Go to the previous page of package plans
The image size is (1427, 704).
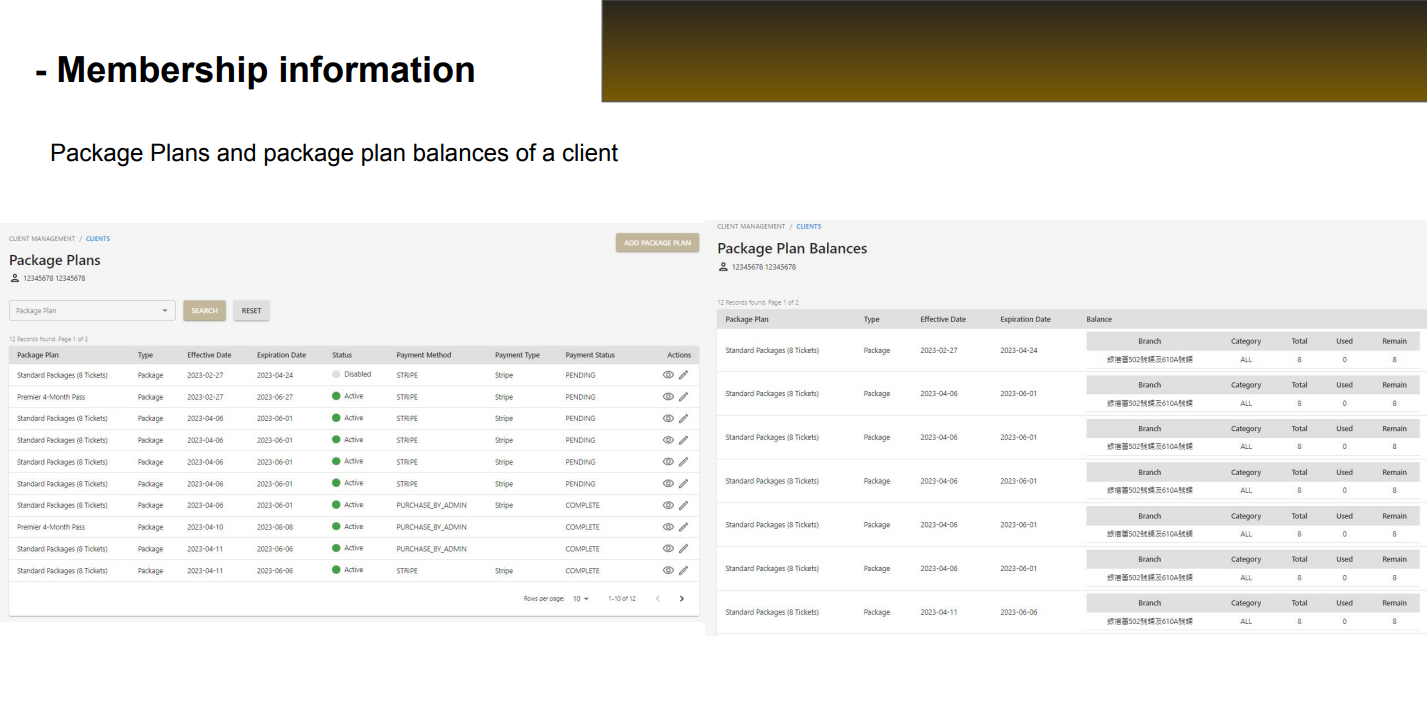point(657,598)
